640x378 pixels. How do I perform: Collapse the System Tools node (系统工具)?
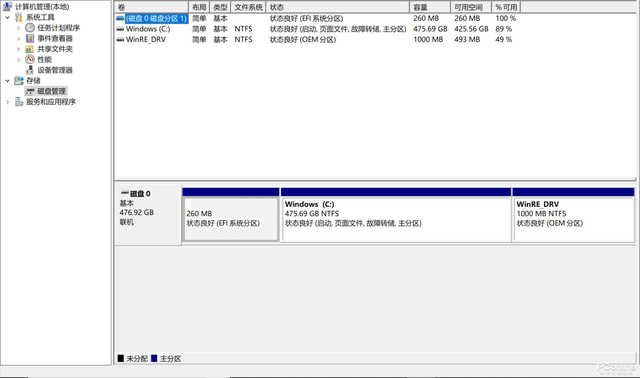tap(7, 18)
